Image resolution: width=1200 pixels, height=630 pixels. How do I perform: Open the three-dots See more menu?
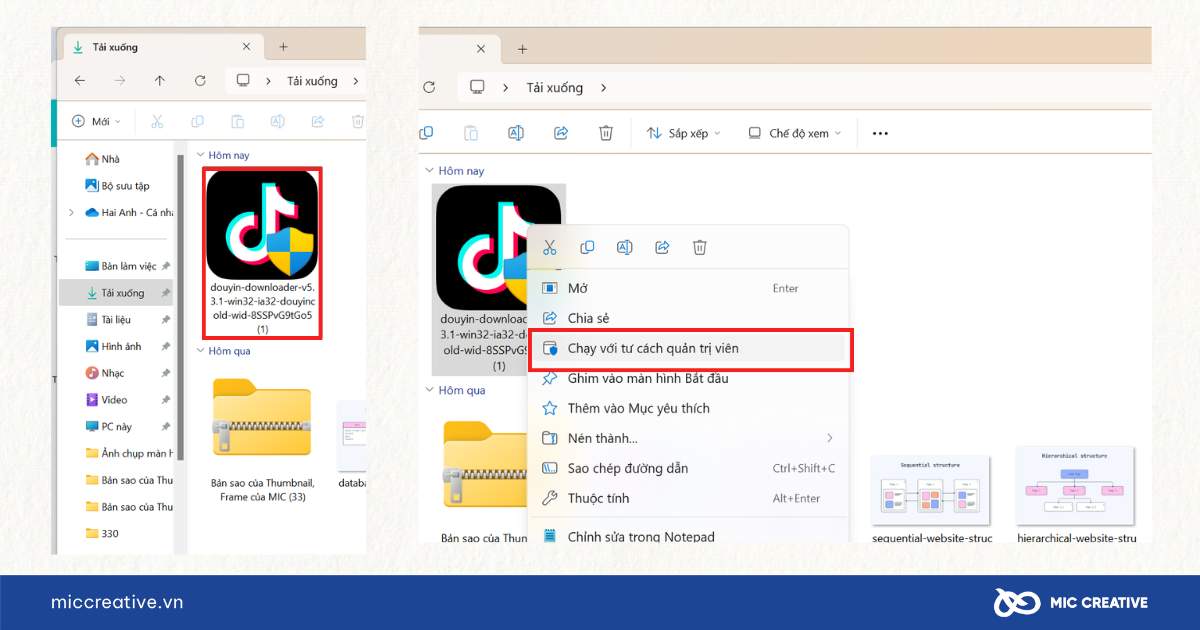pyautogui.click(x=880, y=133)
